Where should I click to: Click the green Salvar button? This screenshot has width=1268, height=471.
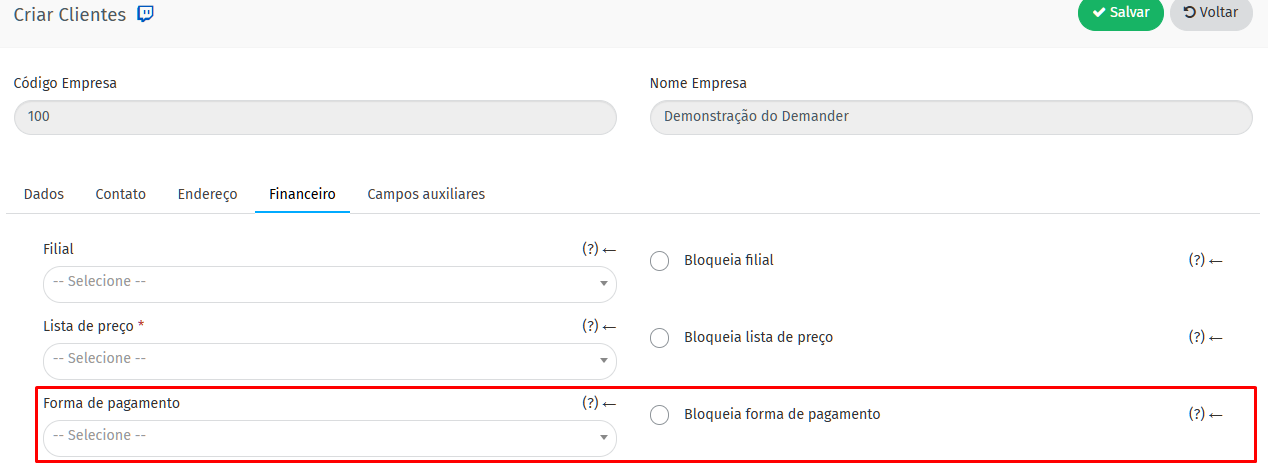point(1121,13)
